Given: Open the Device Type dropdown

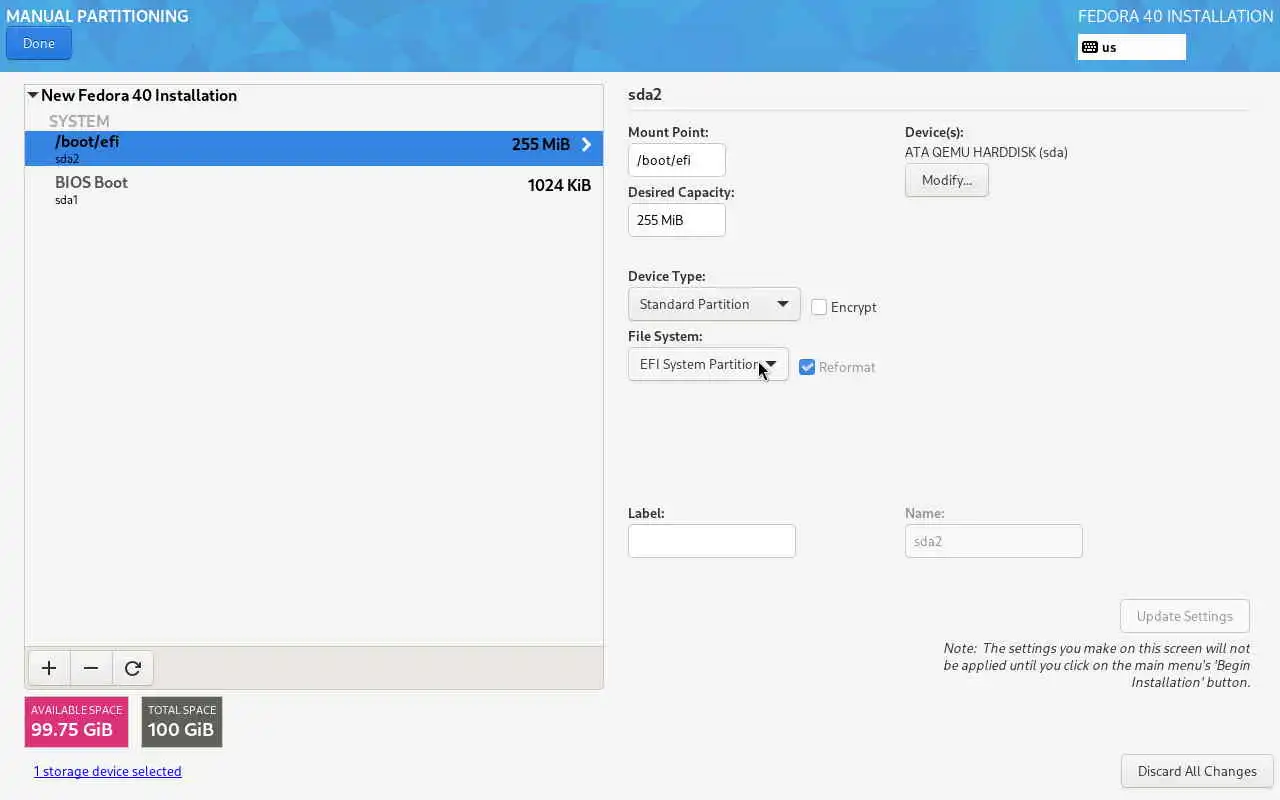Looking at the screenshot, I should (x=714, y=304).
